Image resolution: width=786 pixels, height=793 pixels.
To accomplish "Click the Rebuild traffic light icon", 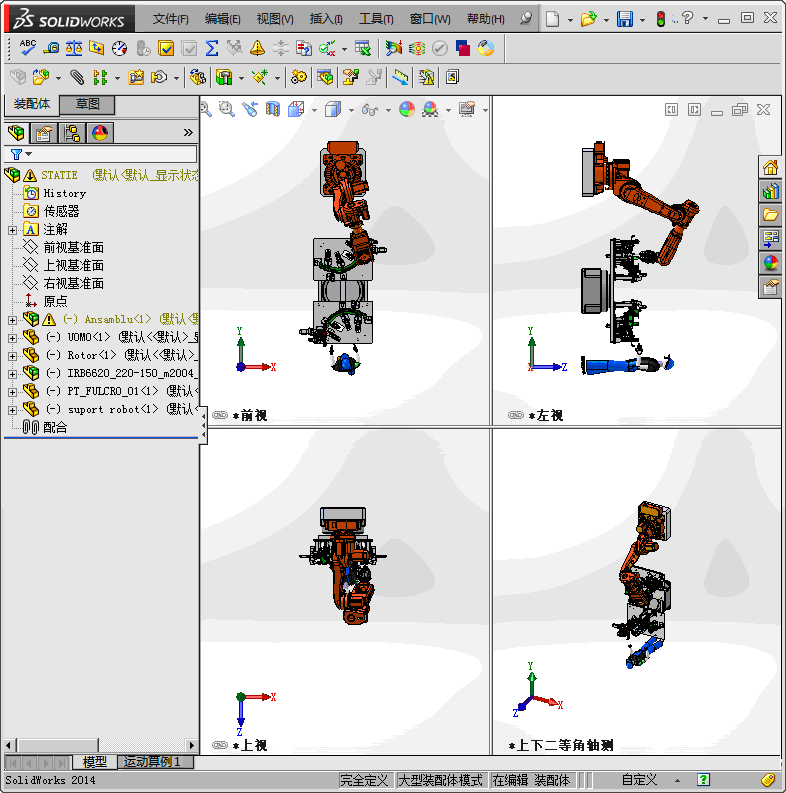I will (660, 19).
